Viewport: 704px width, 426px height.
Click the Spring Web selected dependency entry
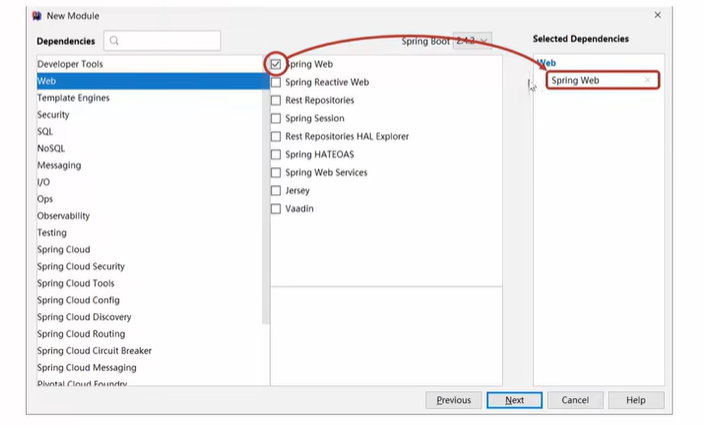pos(603,80)
